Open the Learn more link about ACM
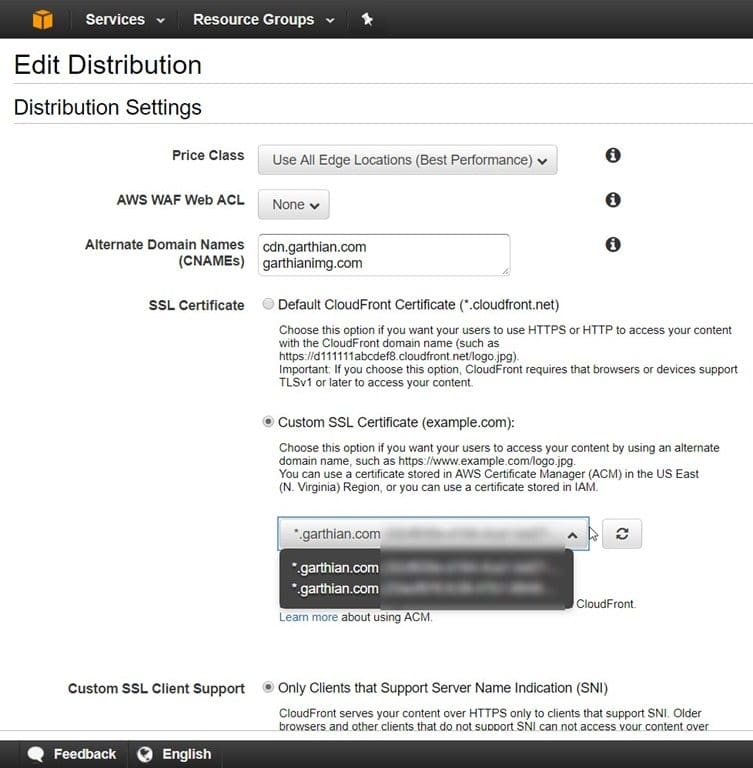This screenshot has height=768, width=753. [x=308, y=617]
